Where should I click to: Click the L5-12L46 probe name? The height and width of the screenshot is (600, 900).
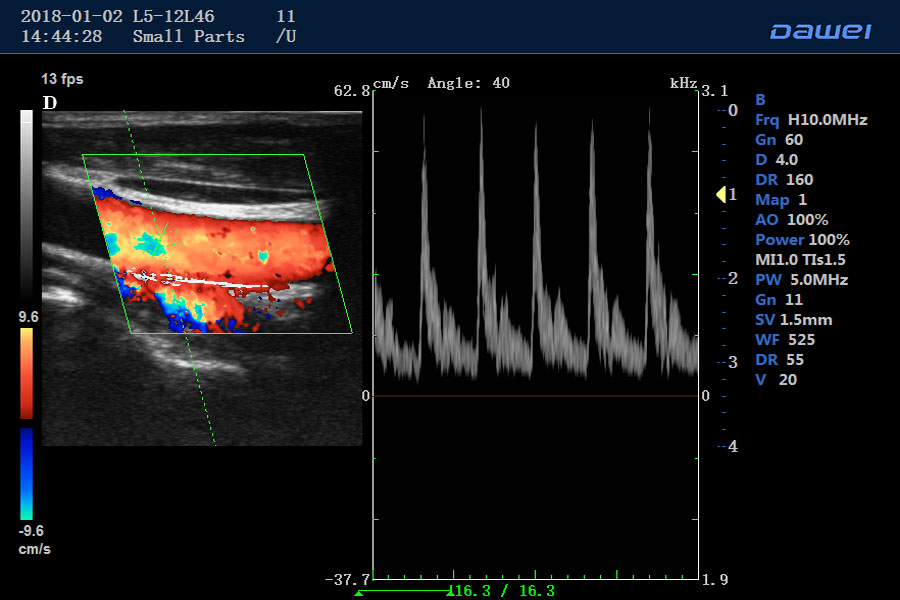point(173,17)
